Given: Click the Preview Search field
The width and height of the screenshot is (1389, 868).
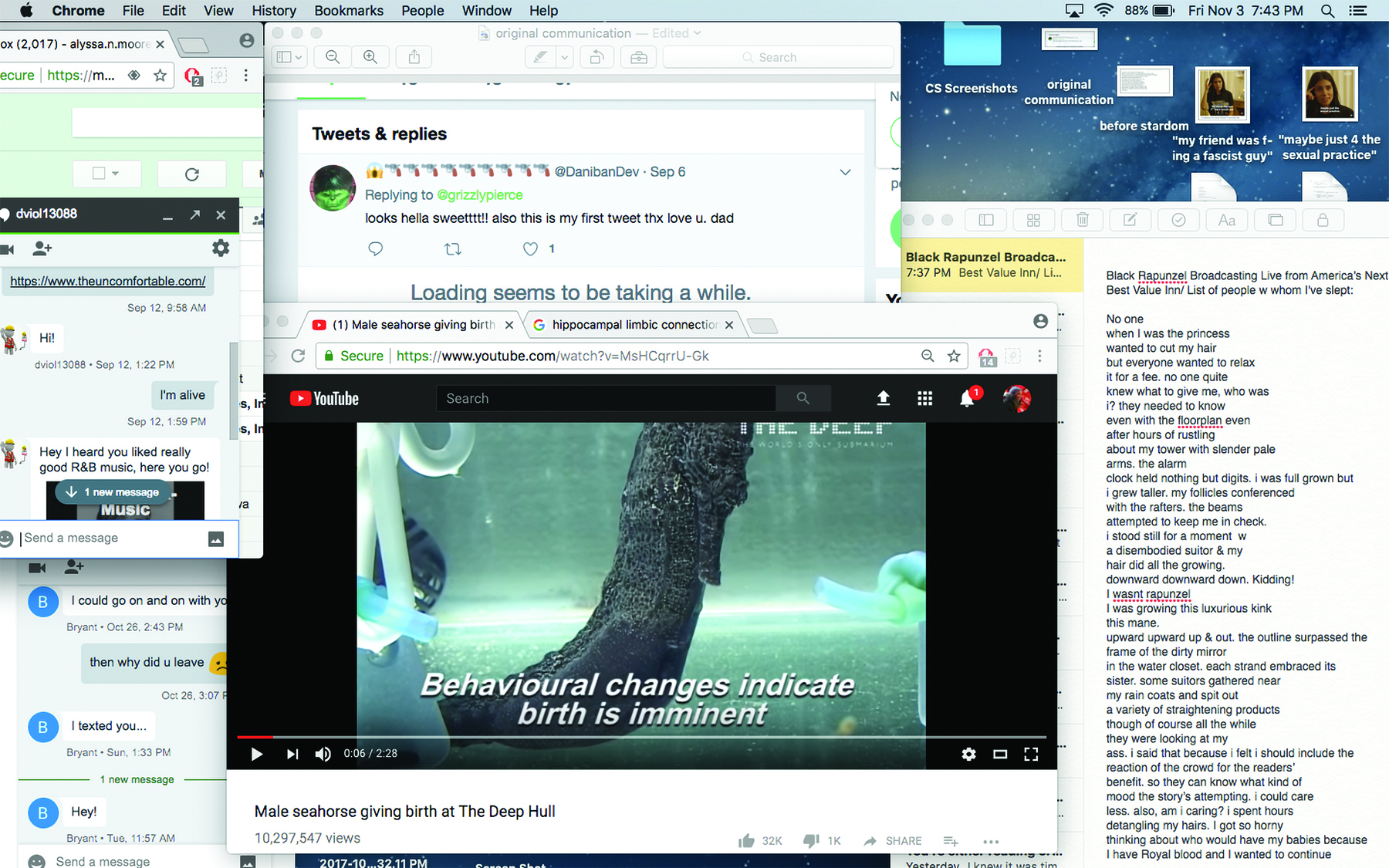Looking at the screenshot, I should click(778, 57).
